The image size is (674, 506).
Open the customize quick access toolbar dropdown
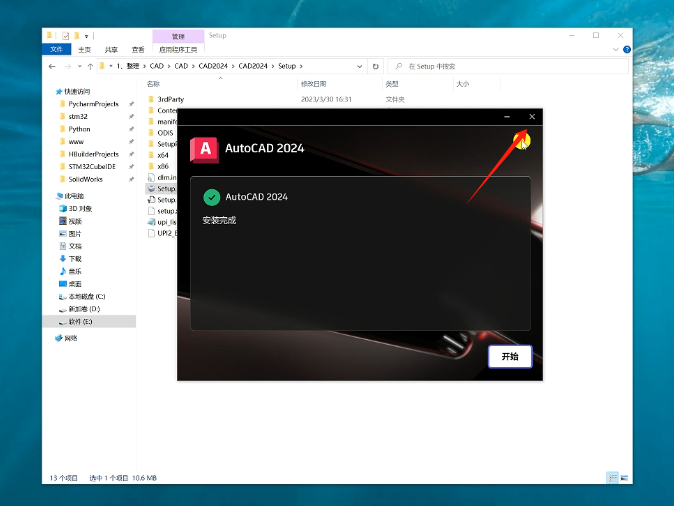(x=86, y=36)
